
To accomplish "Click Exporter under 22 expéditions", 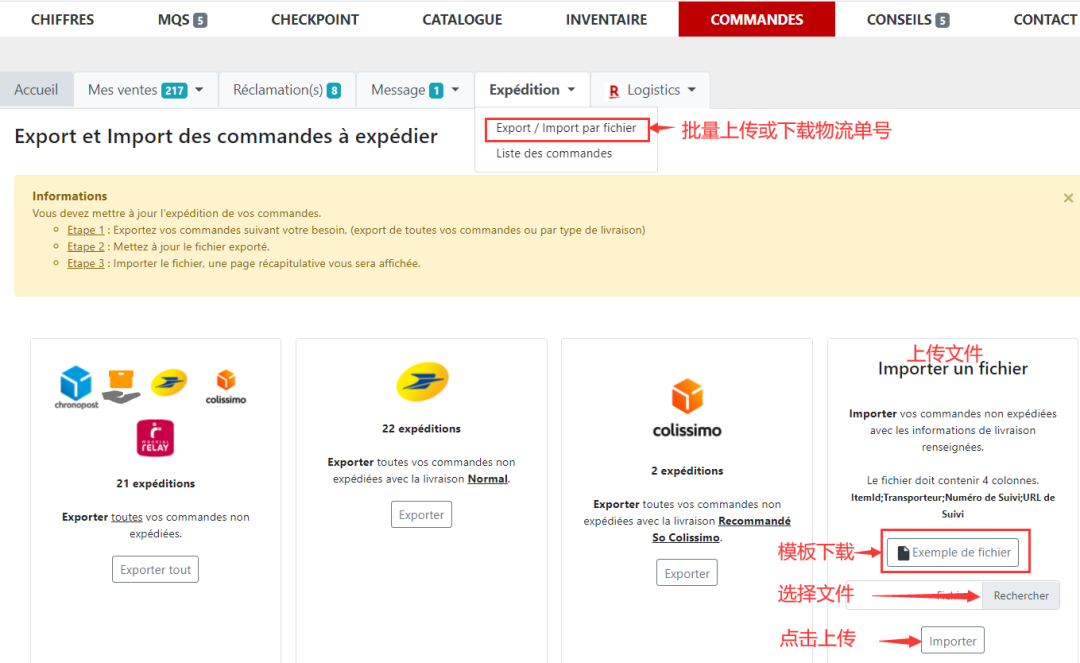I will (x=421, y=514).
